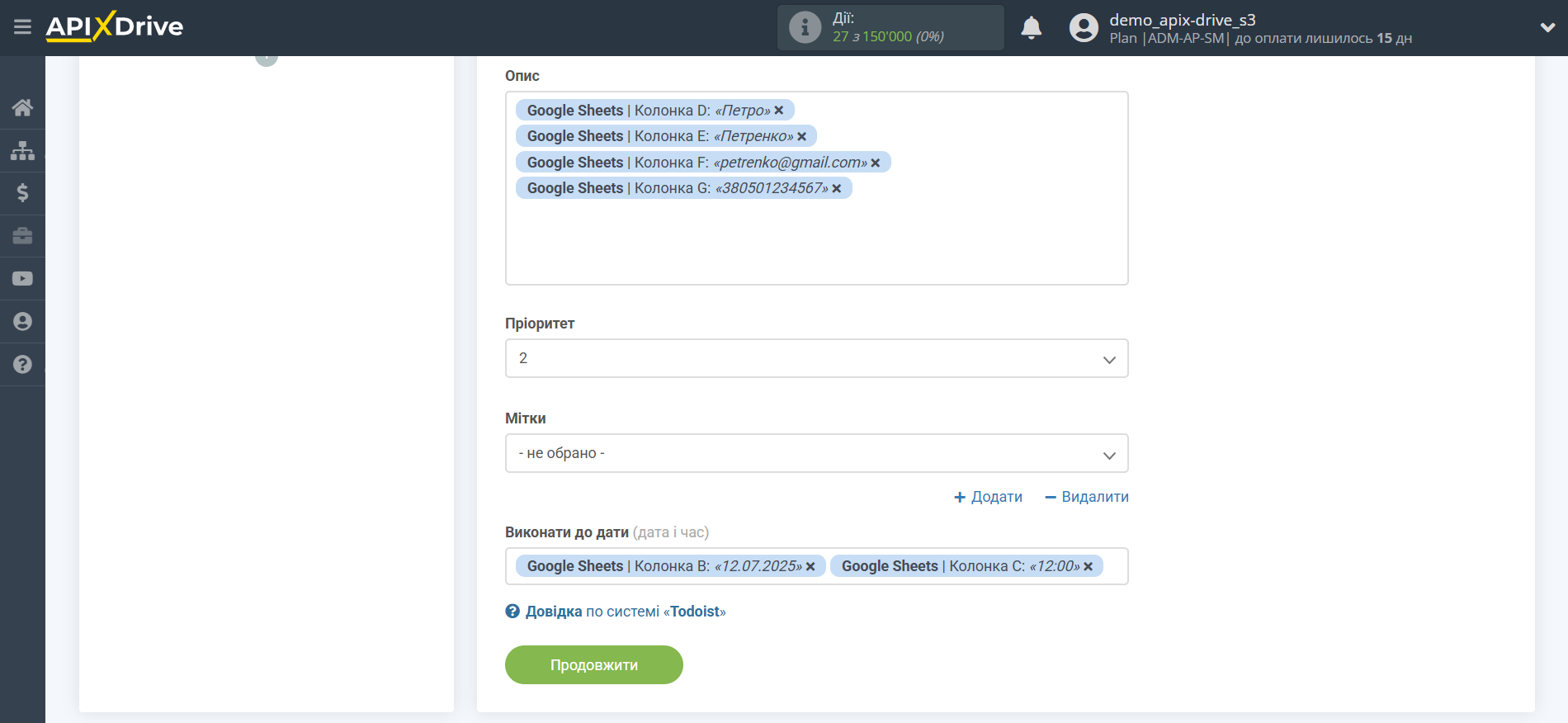Remove the Колонка F email tag

click(x=875, y=163)
